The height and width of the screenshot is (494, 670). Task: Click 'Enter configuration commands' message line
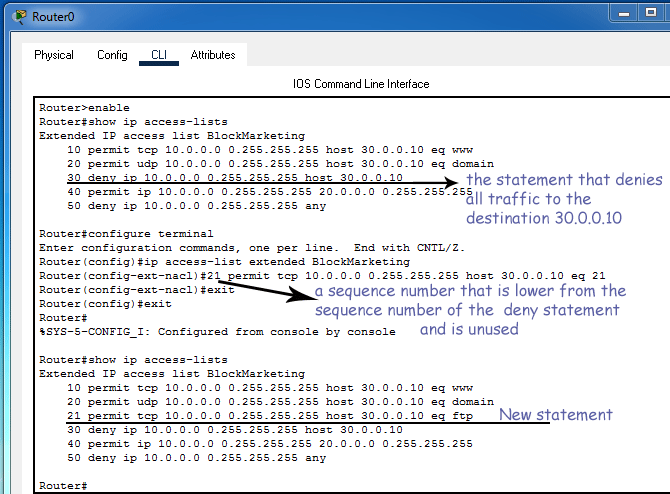point(252,248)
